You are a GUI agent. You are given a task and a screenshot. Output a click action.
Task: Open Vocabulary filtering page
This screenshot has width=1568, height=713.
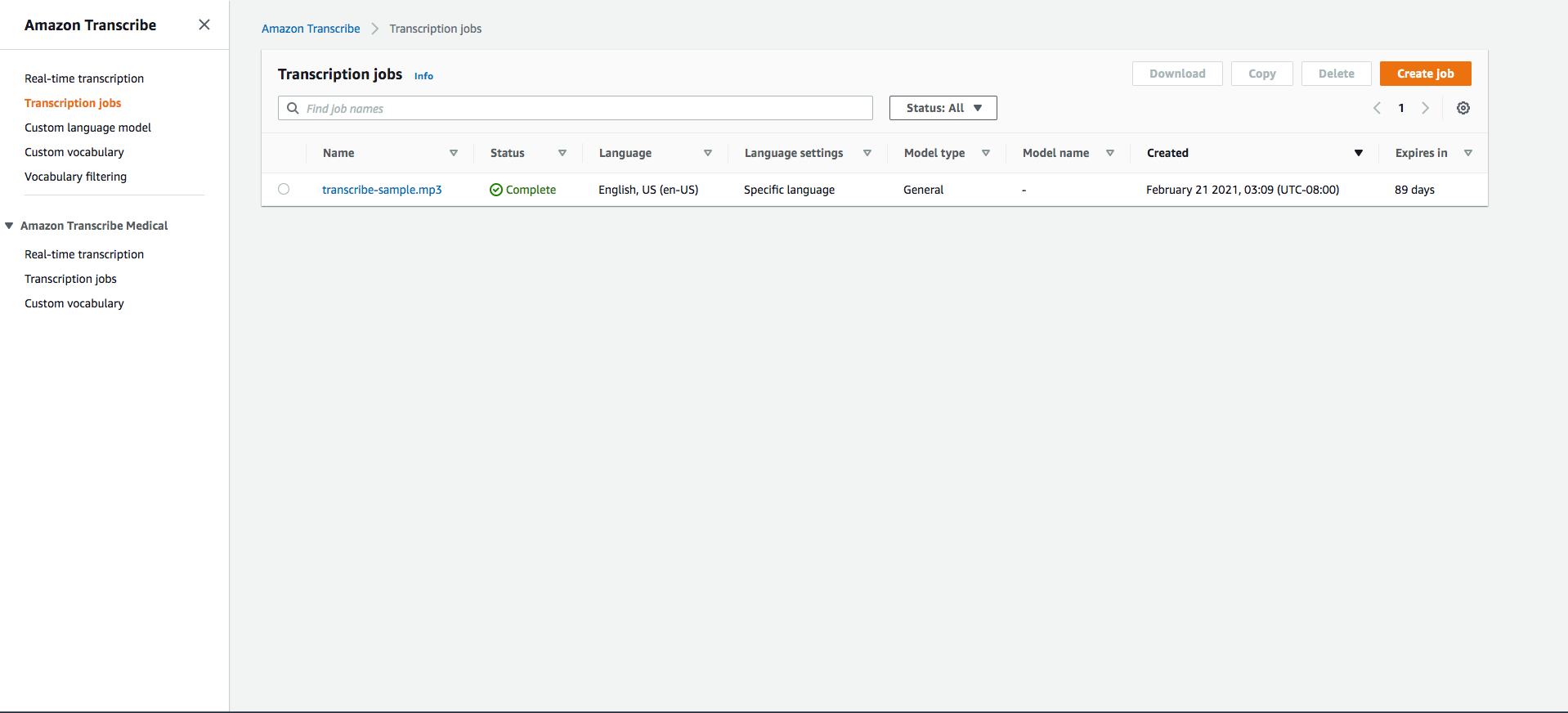(75, 177)
